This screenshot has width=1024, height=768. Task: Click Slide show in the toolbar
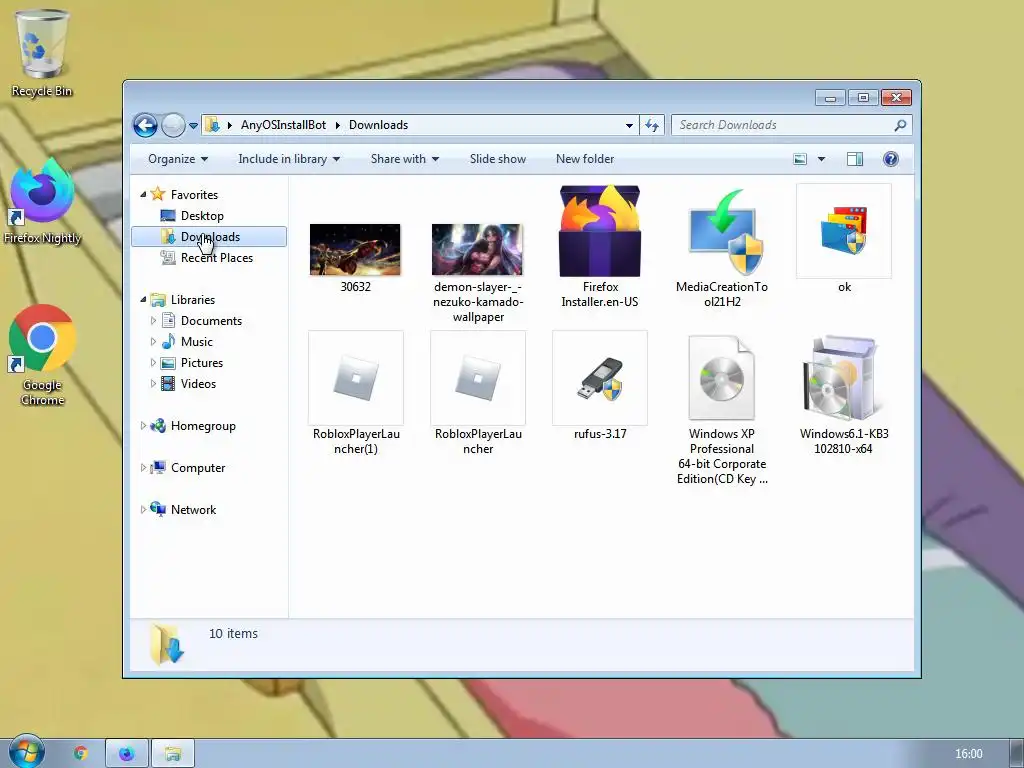[498, 159]
